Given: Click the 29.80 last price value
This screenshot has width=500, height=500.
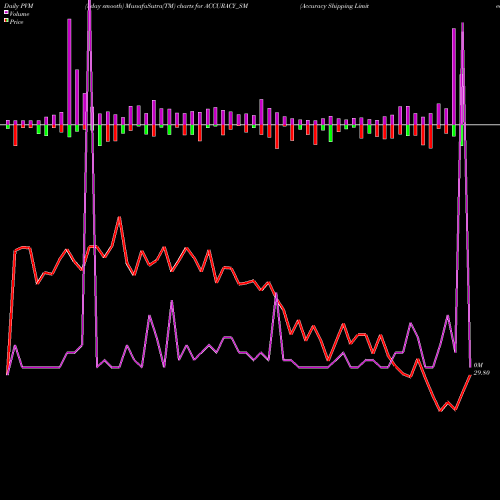Looking at the screenshot, I should click(x=481, y=373).
